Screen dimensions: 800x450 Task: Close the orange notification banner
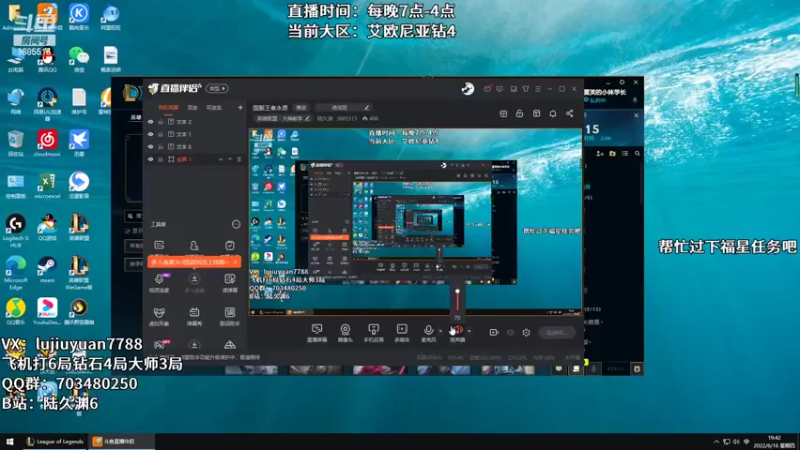click(236, 262)
